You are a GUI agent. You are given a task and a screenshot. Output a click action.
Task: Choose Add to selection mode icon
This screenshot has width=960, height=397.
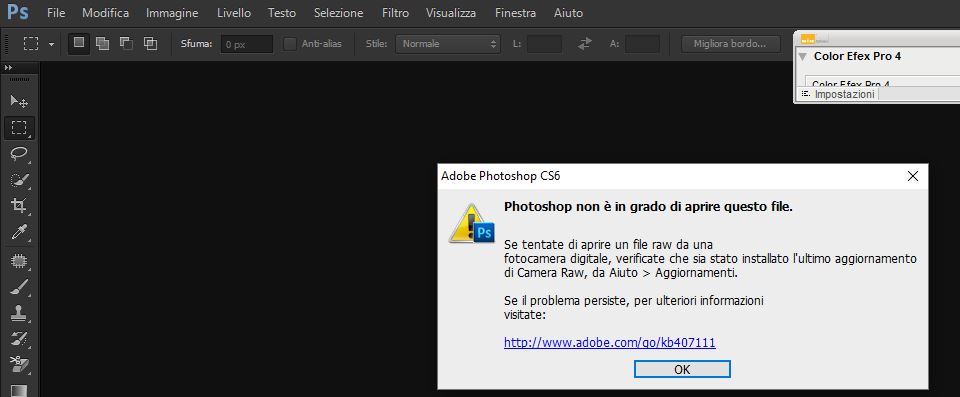click(x=102, y=43)
